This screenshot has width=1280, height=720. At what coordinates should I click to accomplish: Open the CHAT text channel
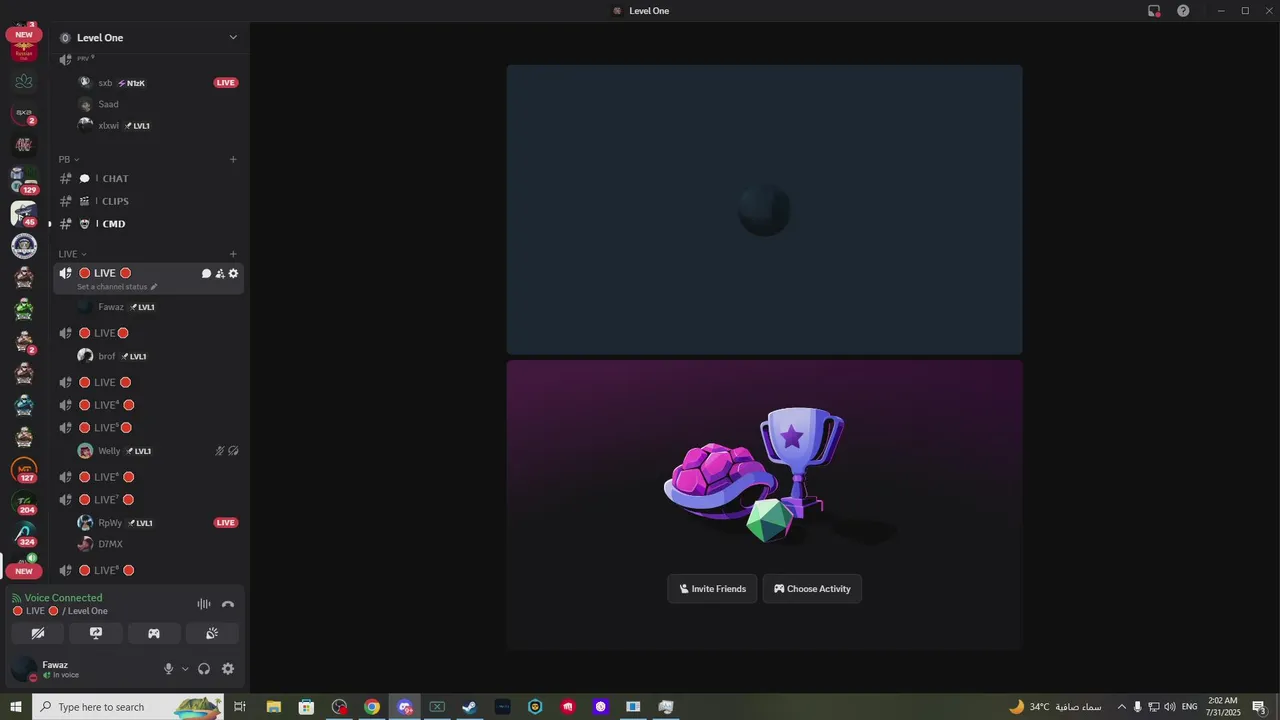click(x=148, y=179)
